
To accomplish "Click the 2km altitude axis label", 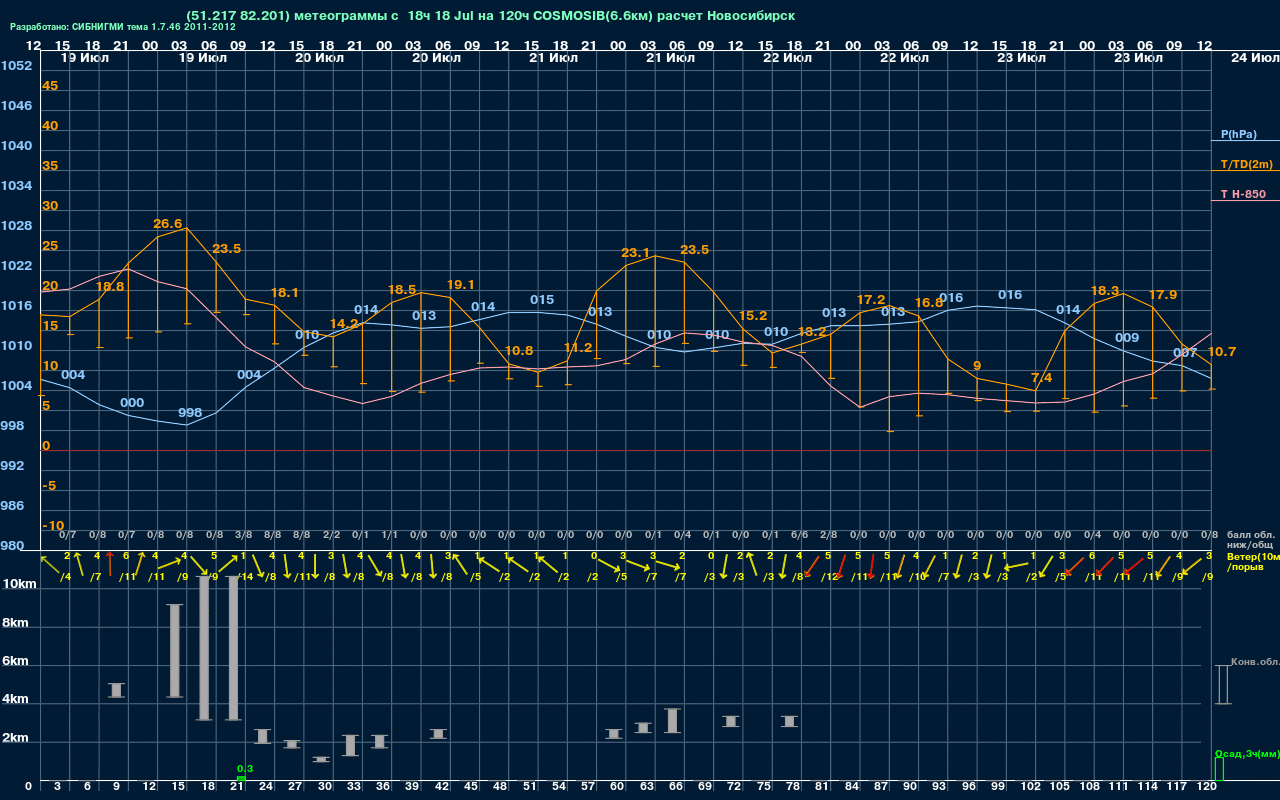I will point(15,740).
